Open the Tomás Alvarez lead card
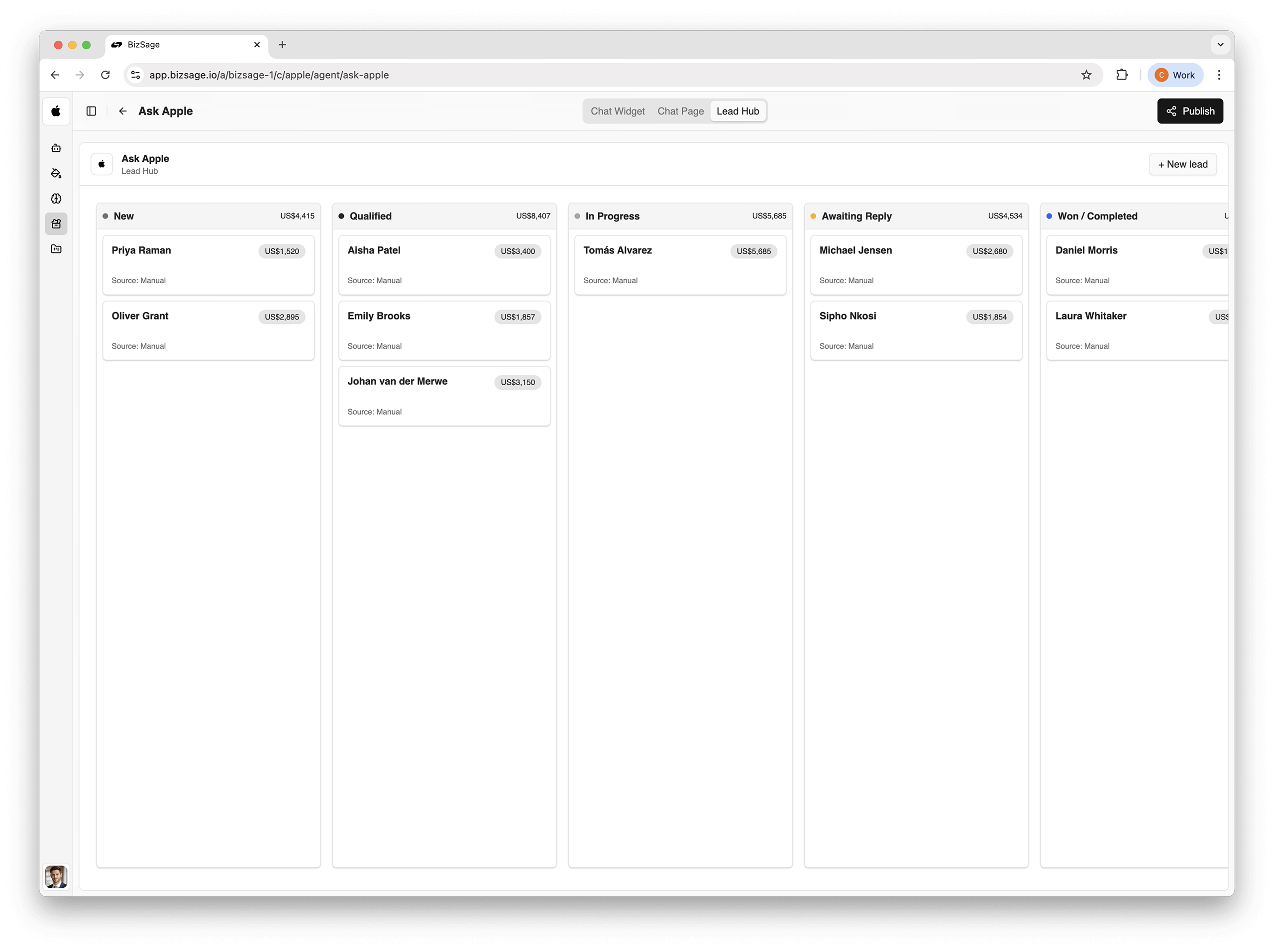Screen dimensions: 1274x952 [x=680, y=265]
